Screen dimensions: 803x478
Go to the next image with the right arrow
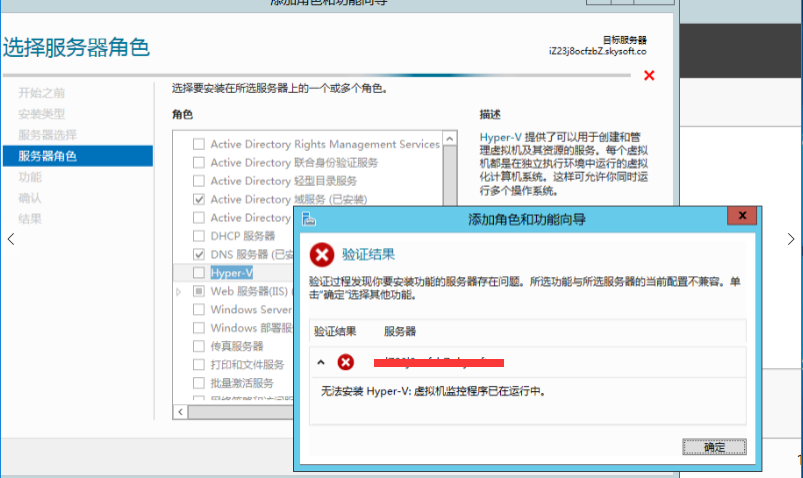coord(791,239)
